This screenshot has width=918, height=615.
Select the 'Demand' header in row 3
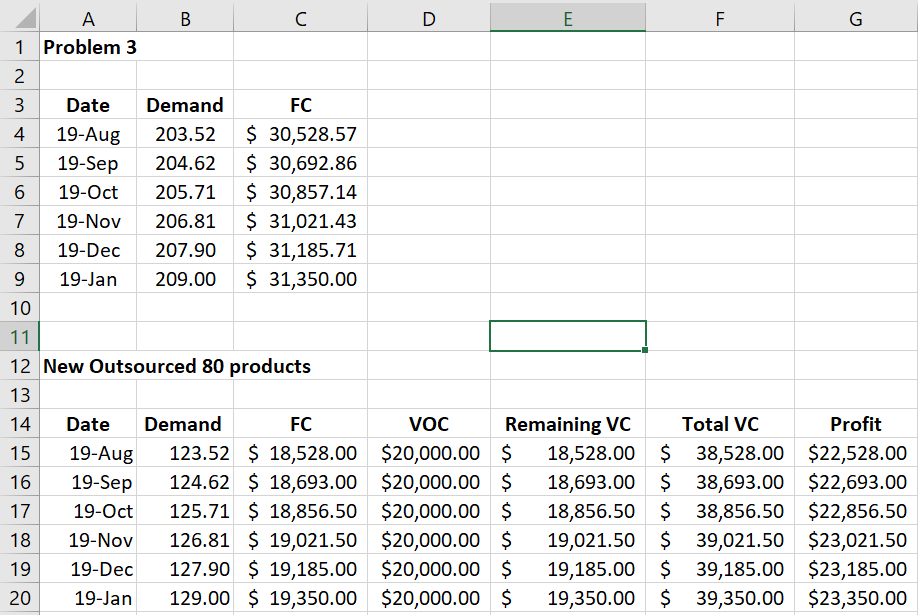185,105
